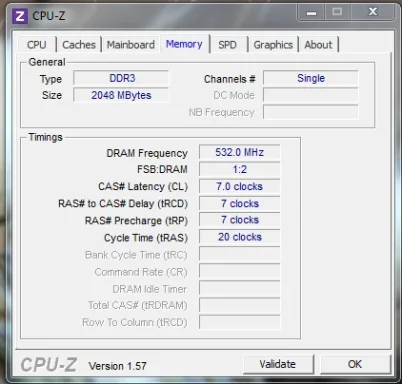Screen dimensions: 402x384
Task: Open the Graphics tab
Action: point(273,45)
